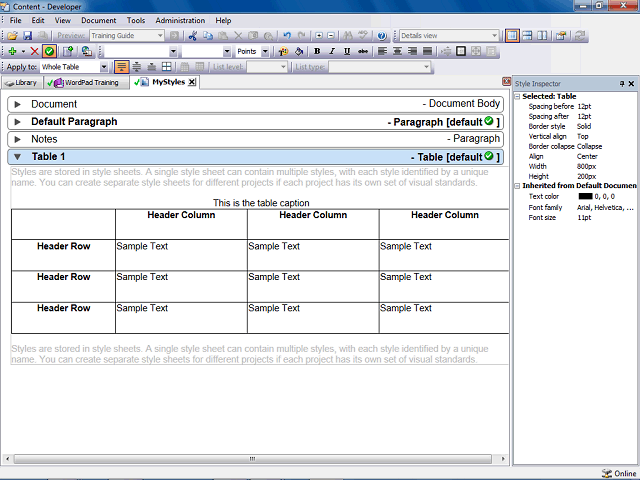640x480 pixels.
Task: Click the paint bucket fill color icon
Action: 299,51
